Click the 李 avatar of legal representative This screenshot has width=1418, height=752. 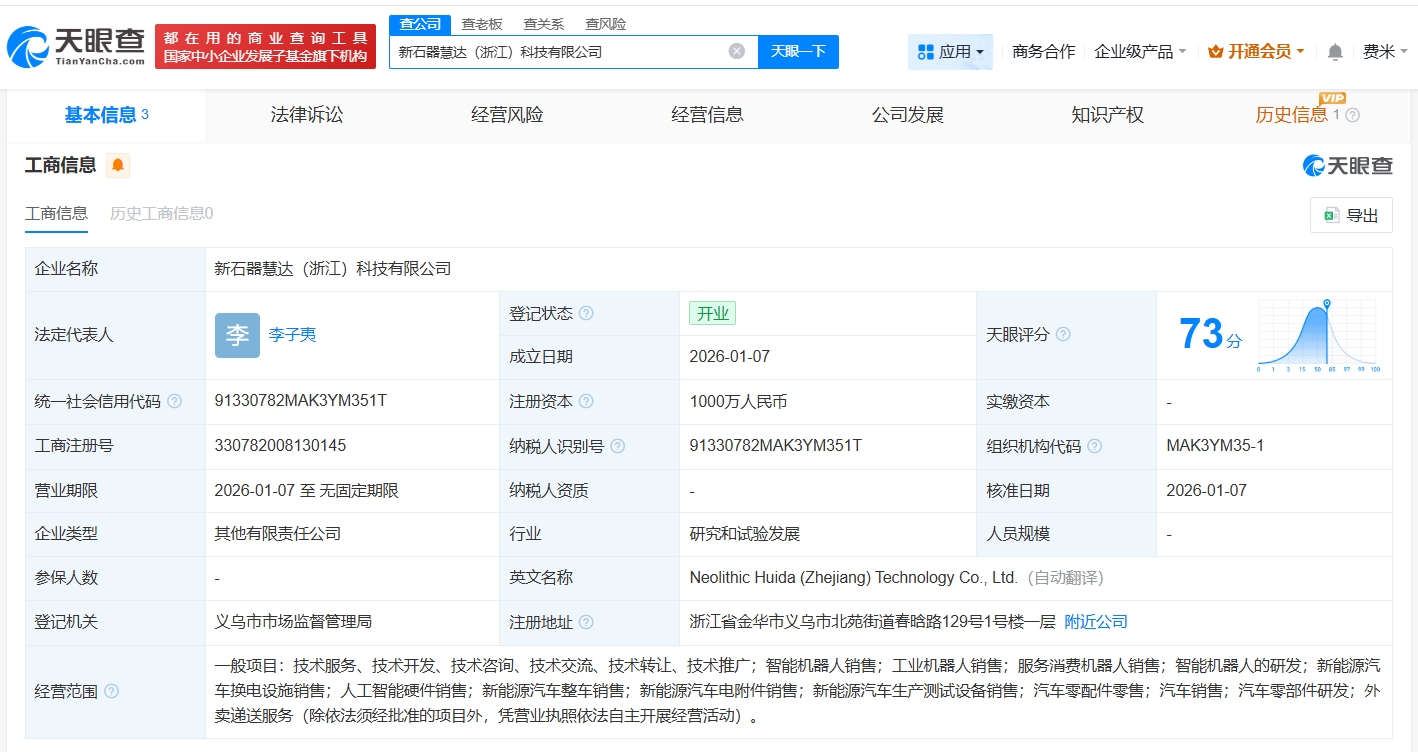click(x=237, y=335)
